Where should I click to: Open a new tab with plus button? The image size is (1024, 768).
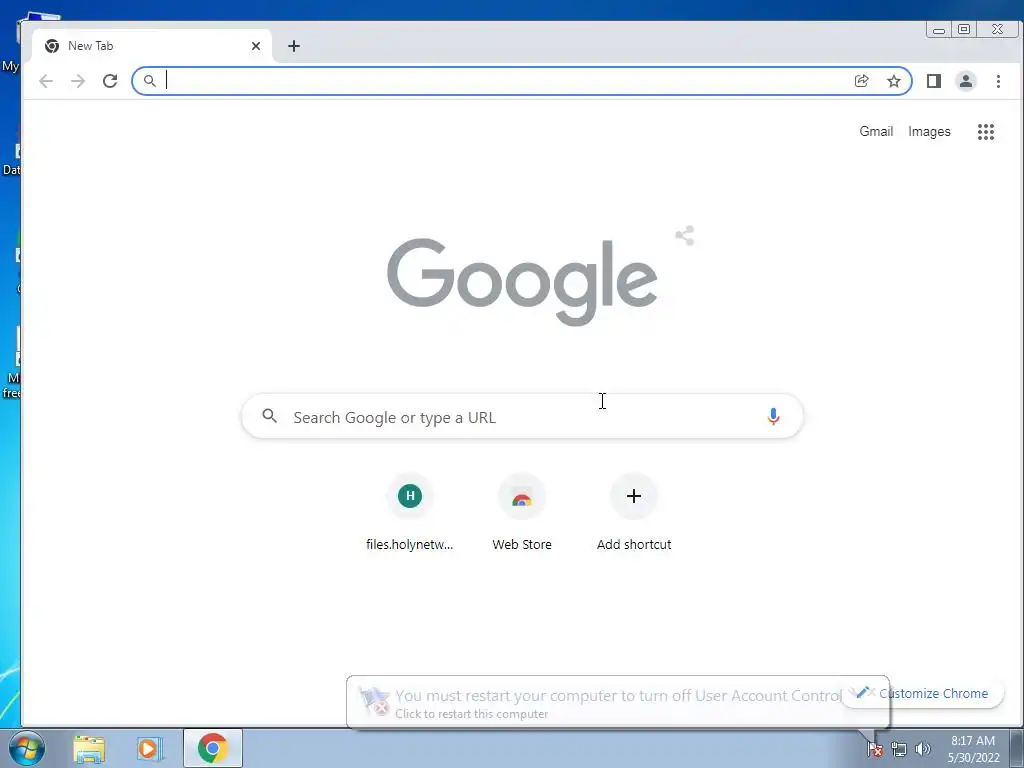tap(294, 46)
